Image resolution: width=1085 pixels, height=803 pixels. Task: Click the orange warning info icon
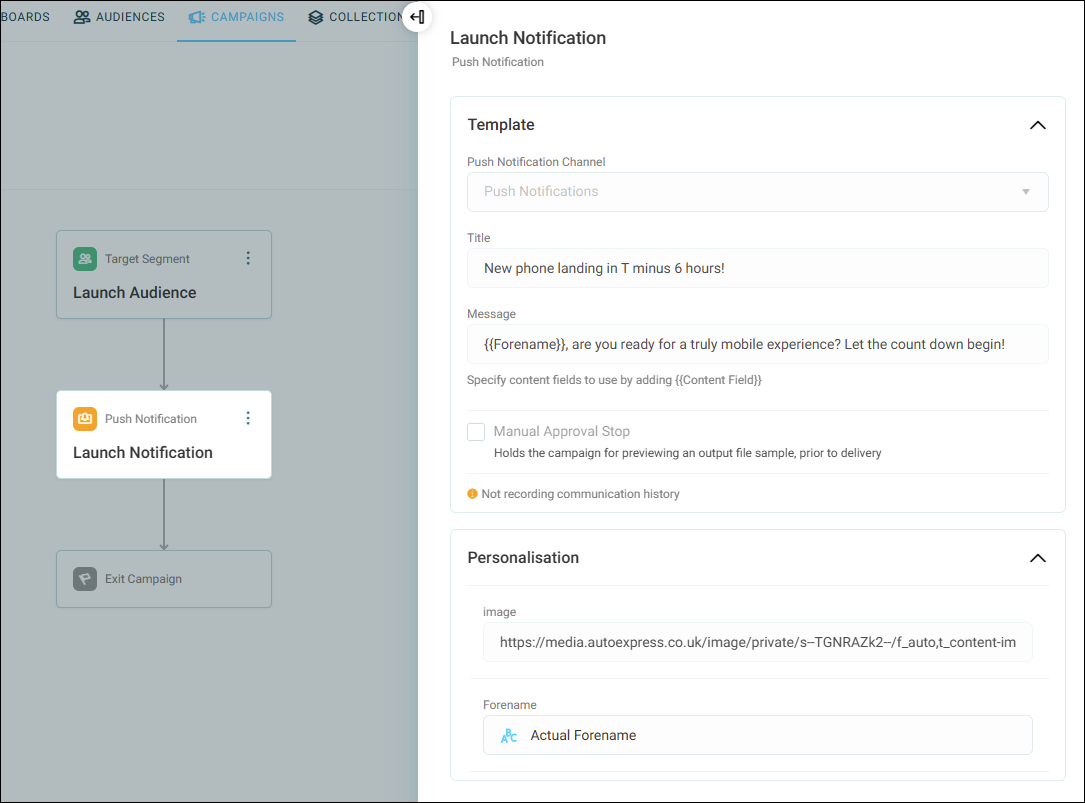pyautogui.click(x=473, y=494)
